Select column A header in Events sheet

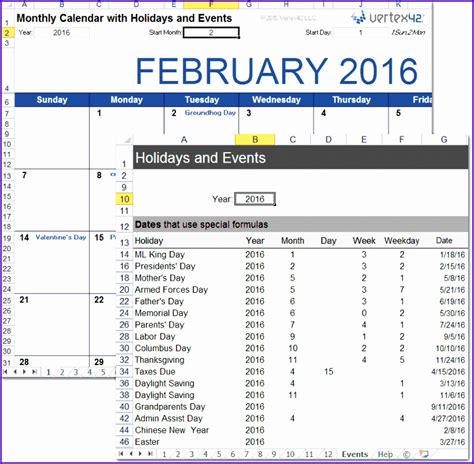184,140
